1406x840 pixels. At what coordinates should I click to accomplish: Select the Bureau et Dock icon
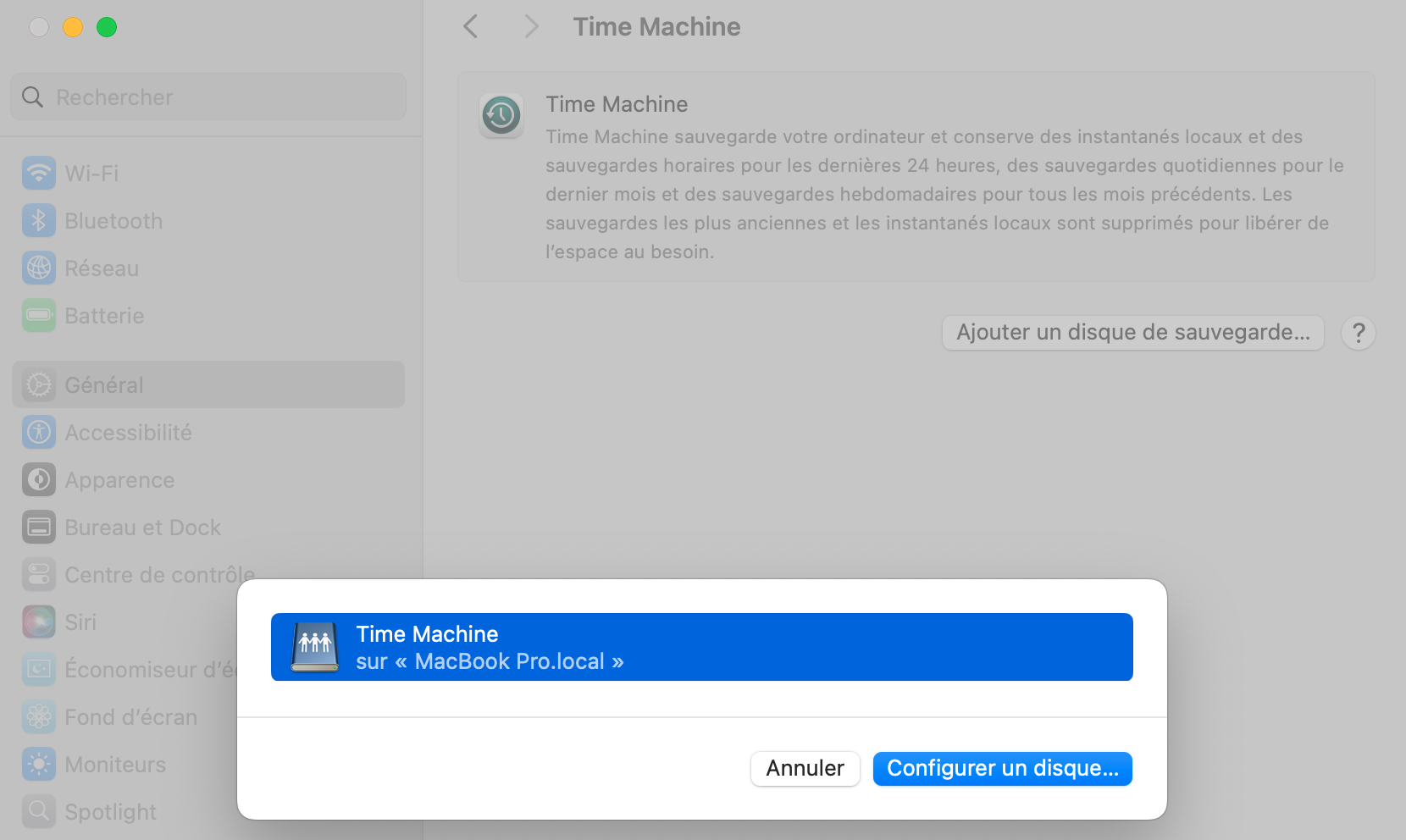point(39,528)
